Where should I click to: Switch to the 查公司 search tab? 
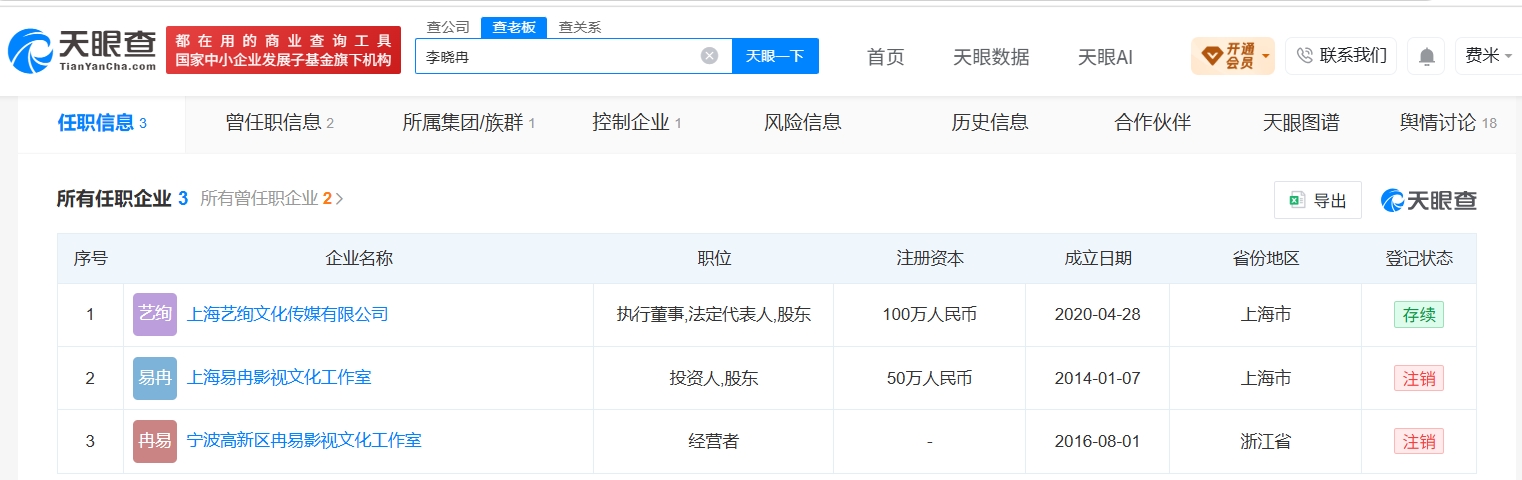448,27
